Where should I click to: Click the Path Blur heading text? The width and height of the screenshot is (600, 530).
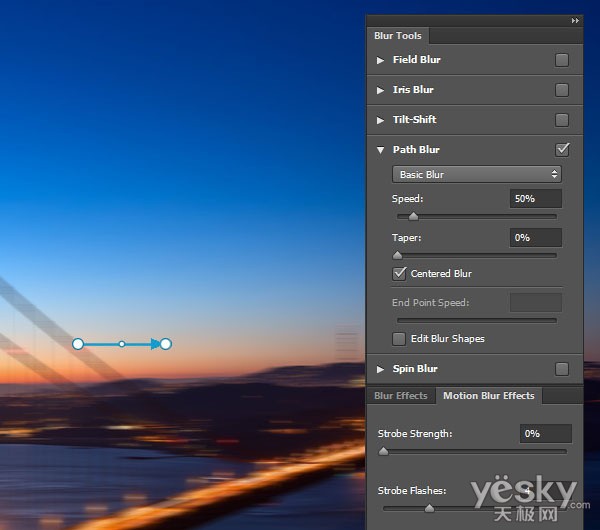pos(416,150)
